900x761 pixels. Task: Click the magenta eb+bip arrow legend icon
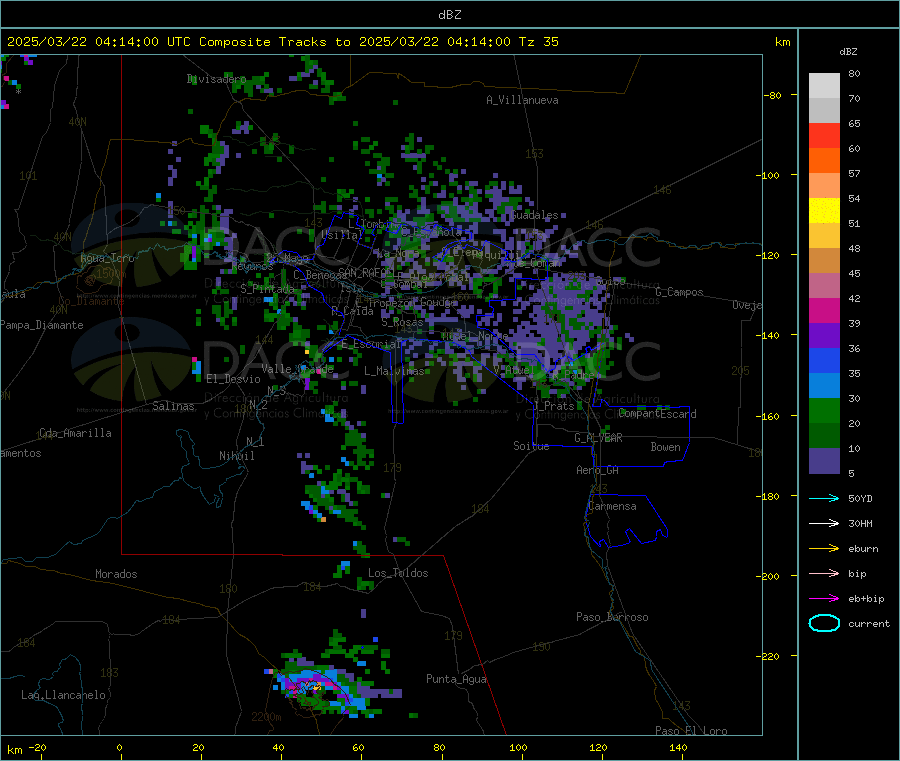tap(824, 599)
